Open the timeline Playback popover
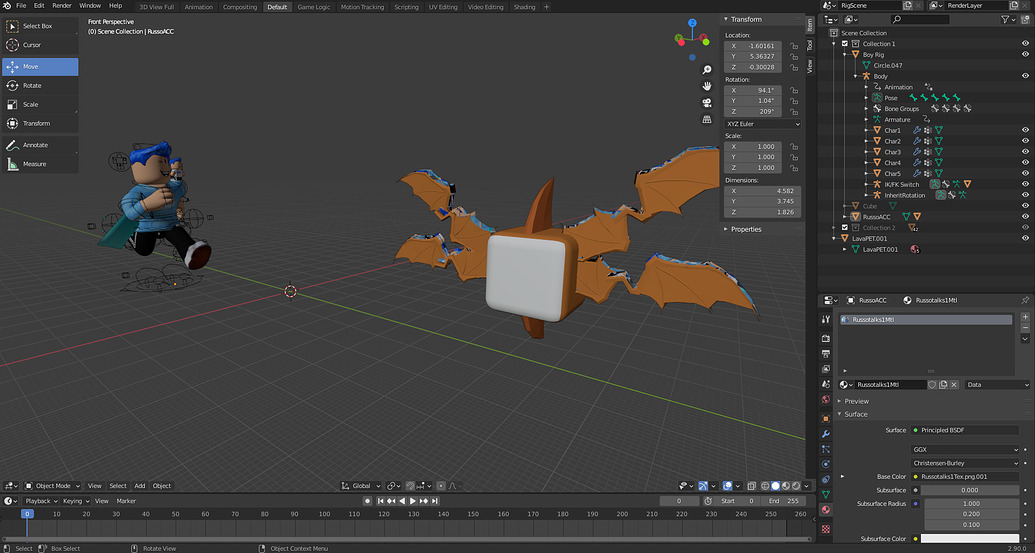 point(40,501)
